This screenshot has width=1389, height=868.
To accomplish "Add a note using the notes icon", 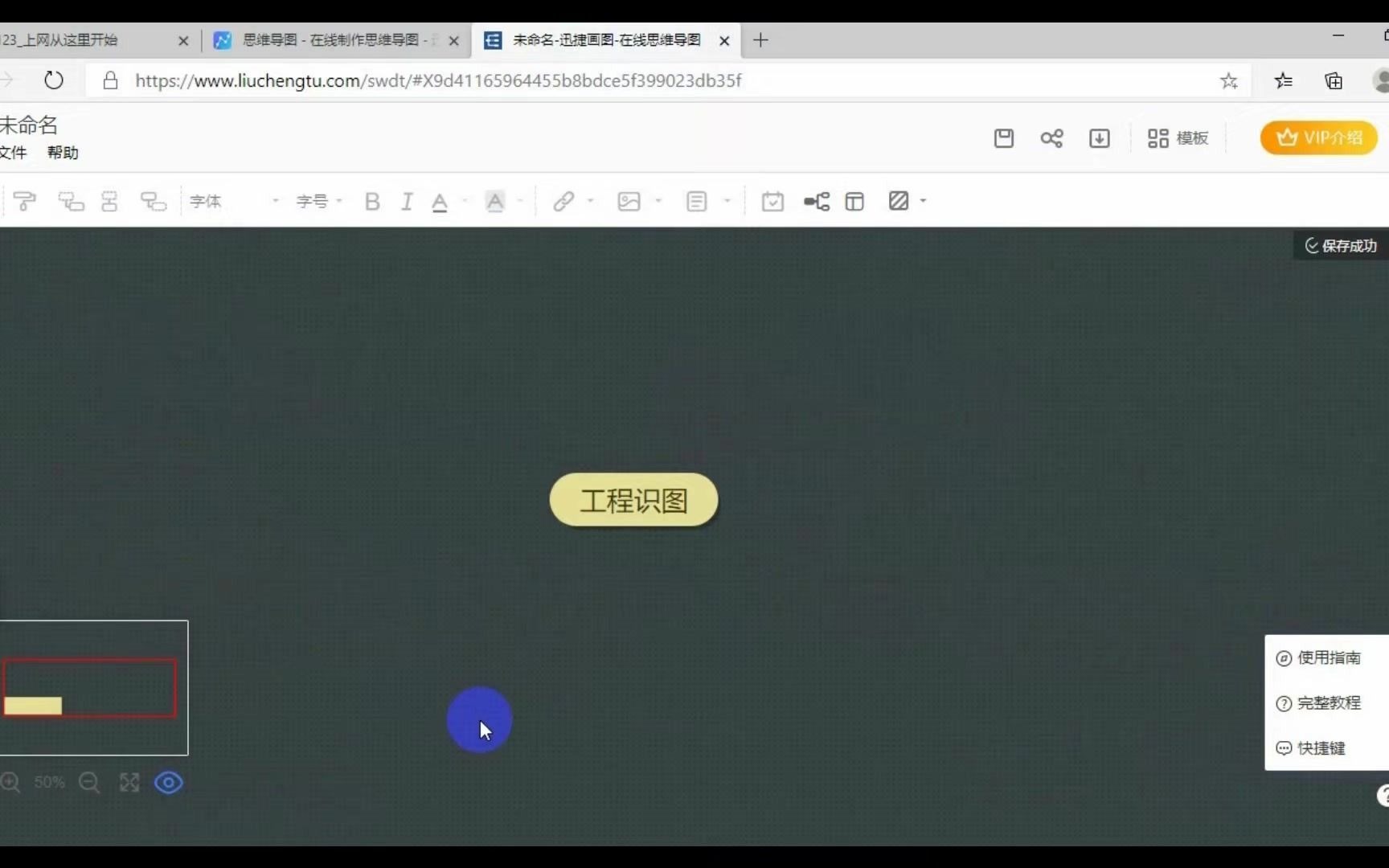I will 697,201.
